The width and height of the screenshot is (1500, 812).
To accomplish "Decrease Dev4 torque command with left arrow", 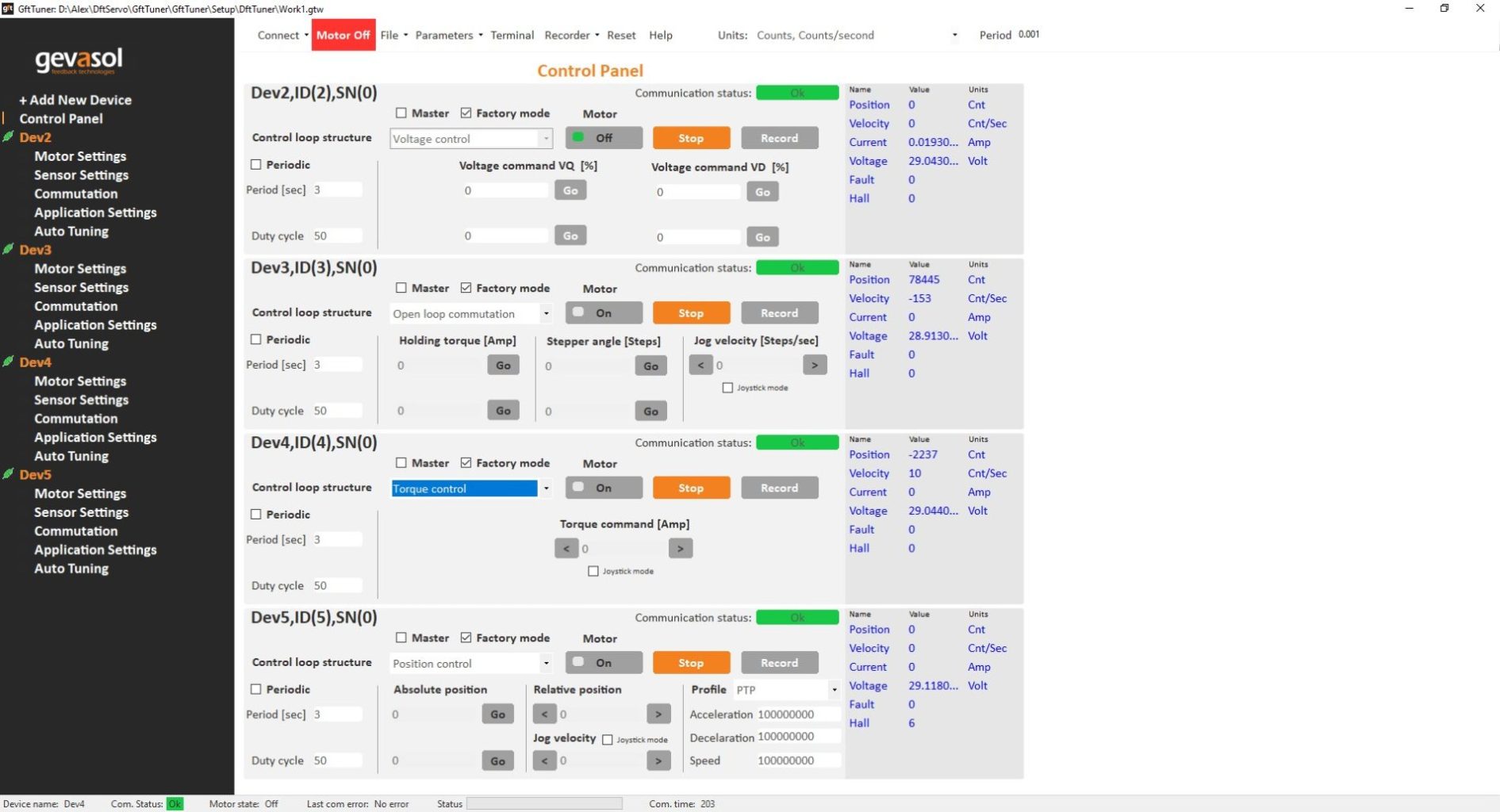I will 566,549.
